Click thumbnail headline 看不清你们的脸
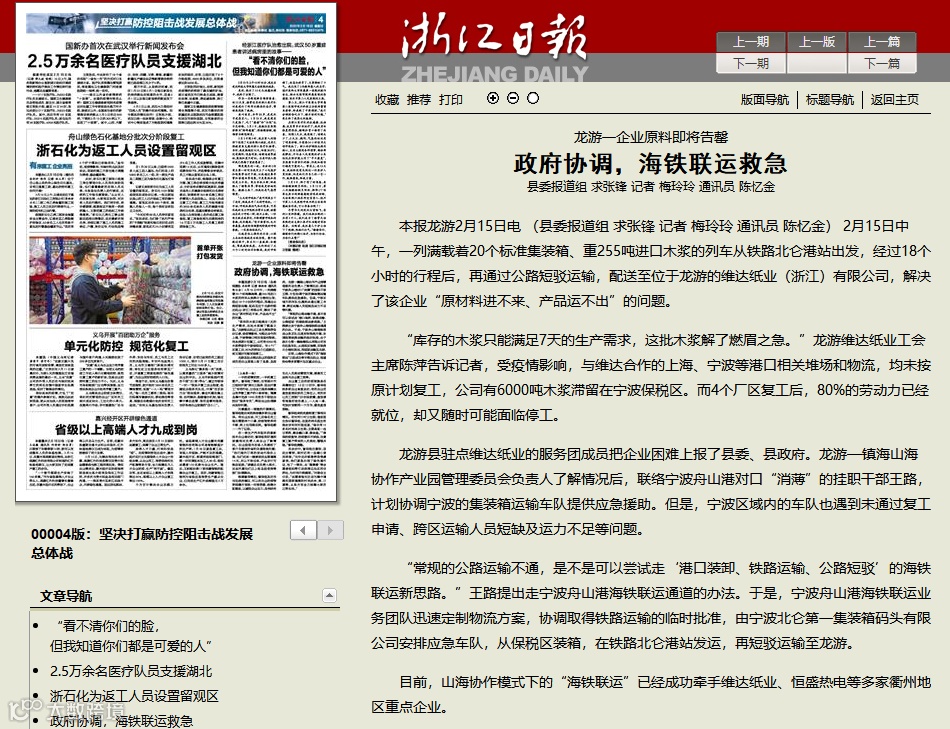The width and height of the screenshot is (950, 729). pos(279,65)
